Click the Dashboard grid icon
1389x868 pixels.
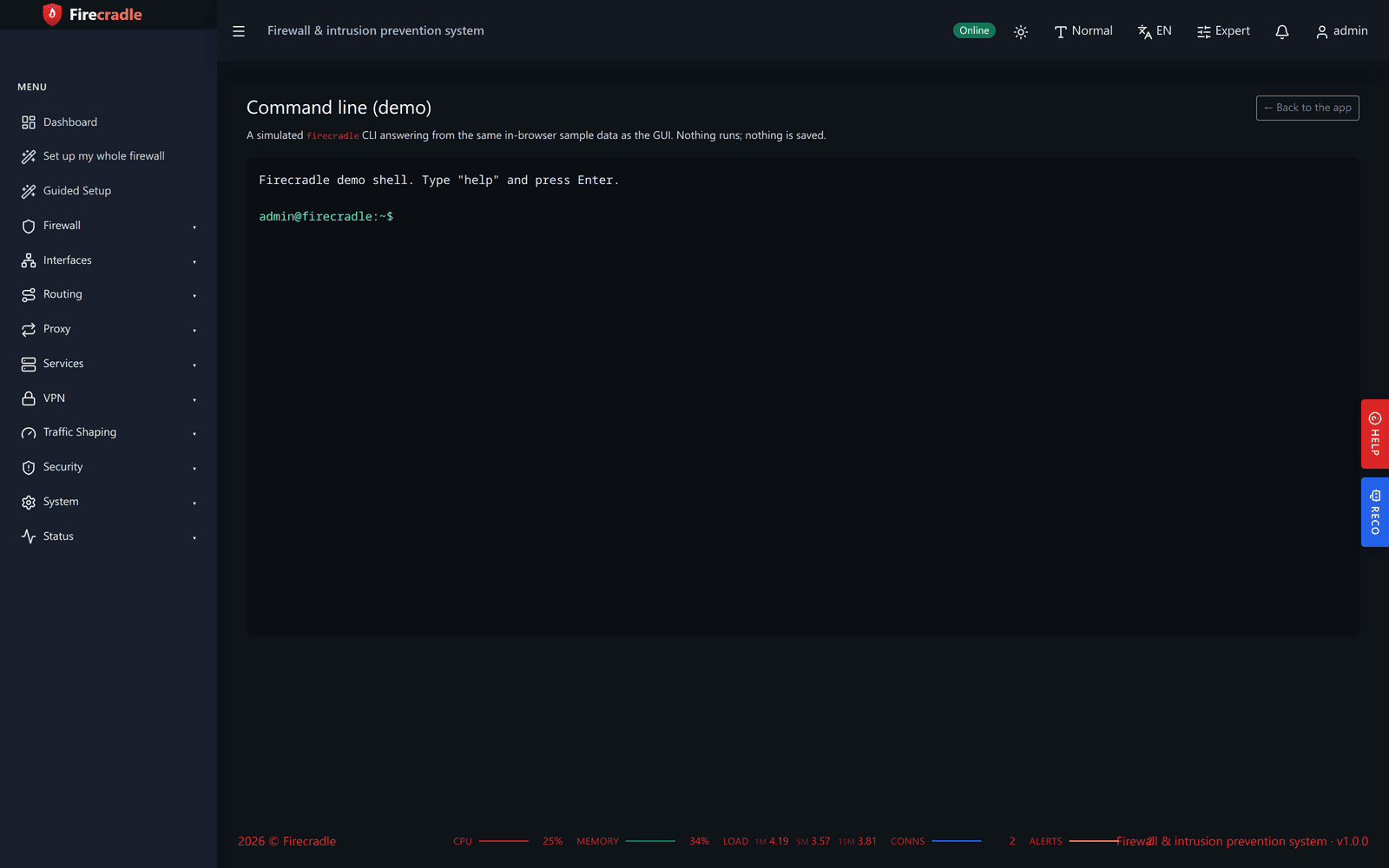(29, 122)
